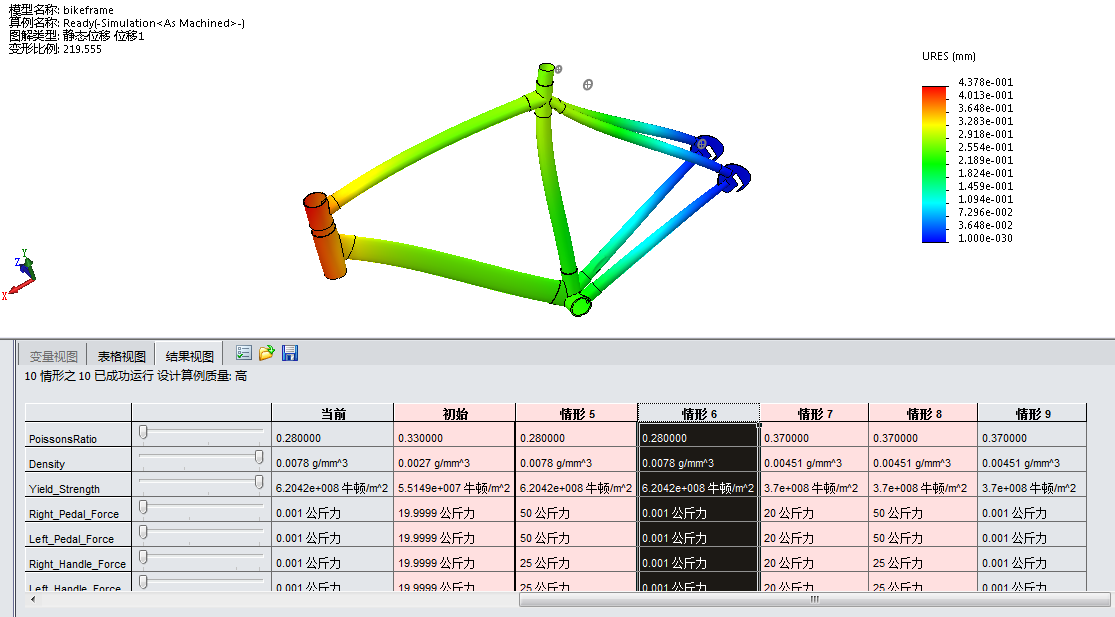Click the blue floppy disk save icon
Image resolution: width=1115 pixels, height=617 pixels.
point(290,353)
